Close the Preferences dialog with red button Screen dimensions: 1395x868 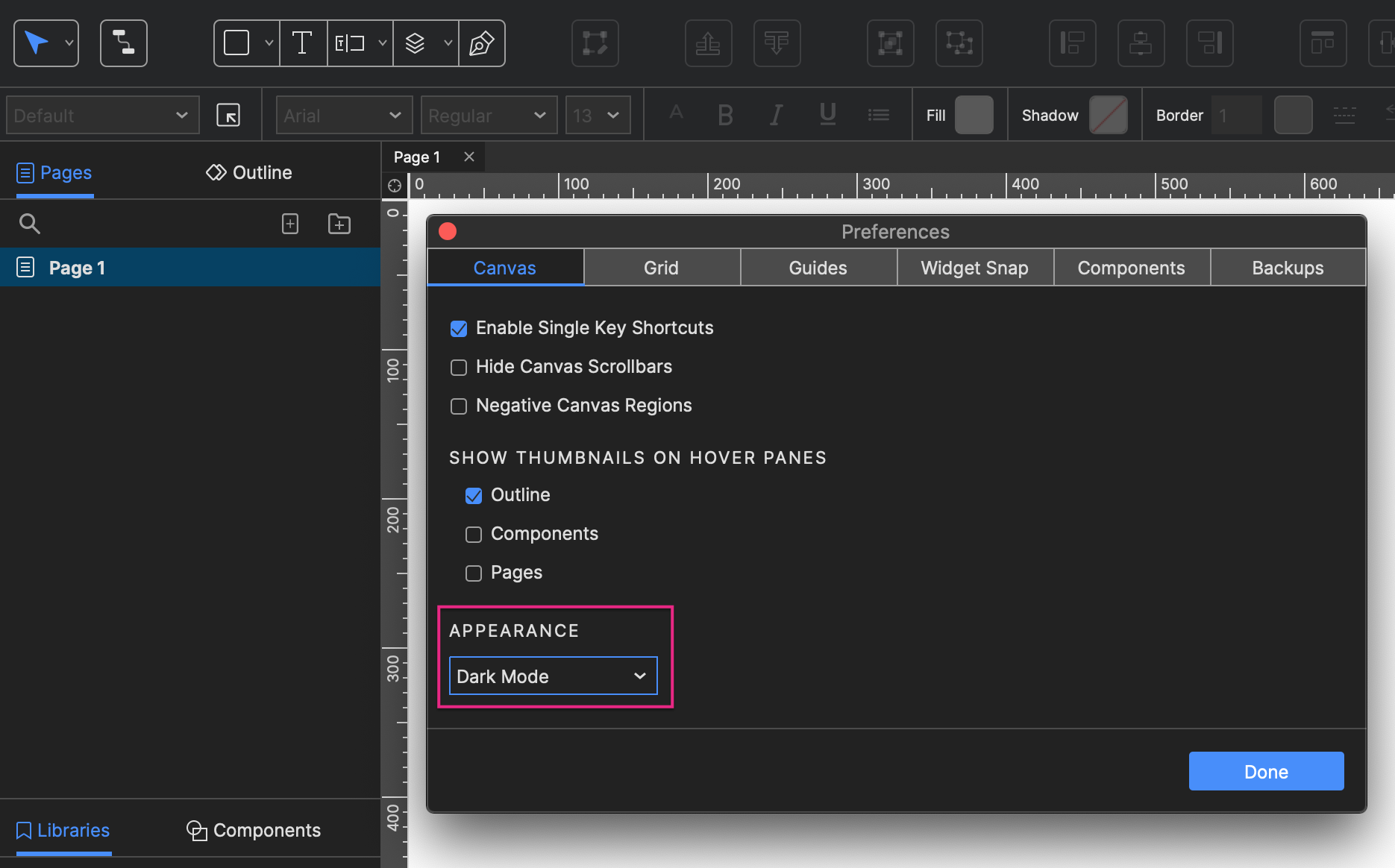coord(448,231)
